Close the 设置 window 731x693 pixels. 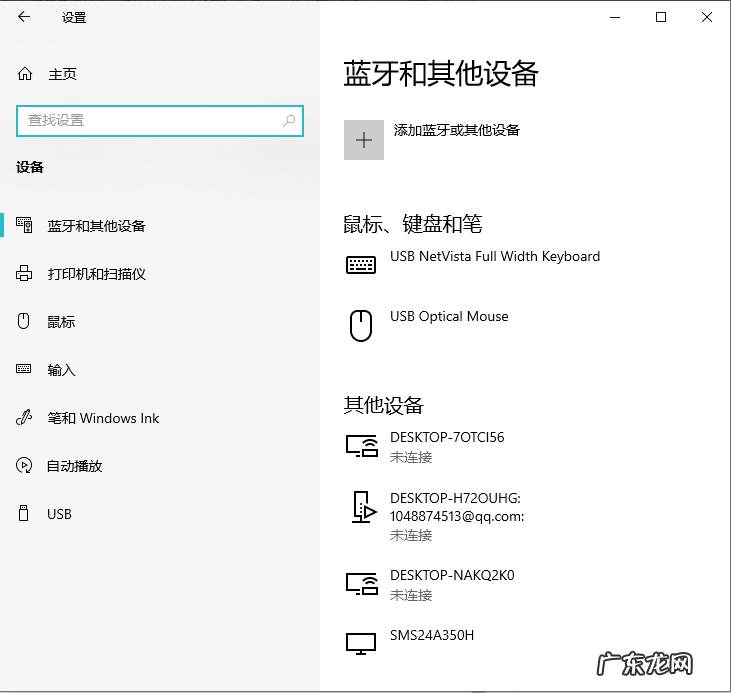(707, 17)
